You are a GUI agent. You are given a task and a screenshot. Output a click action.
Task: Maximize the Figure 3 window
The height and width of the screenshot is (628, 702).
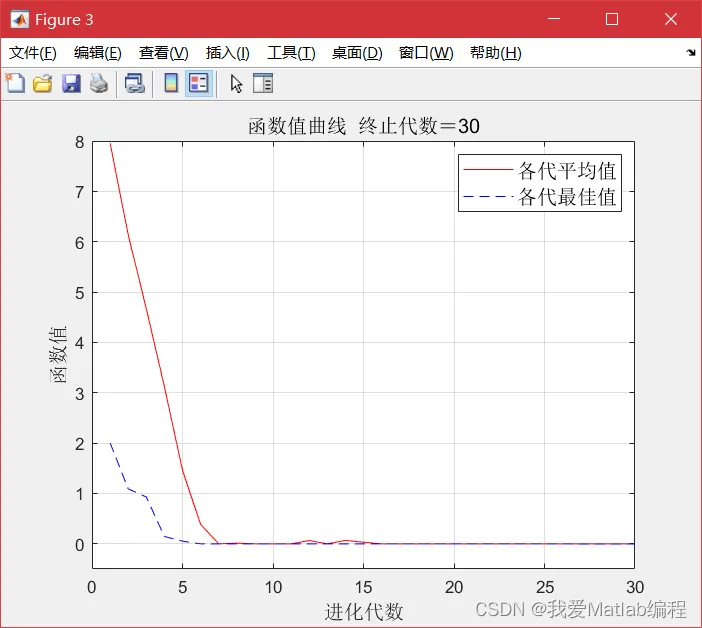pyautogui.click(x=612, y=19)
